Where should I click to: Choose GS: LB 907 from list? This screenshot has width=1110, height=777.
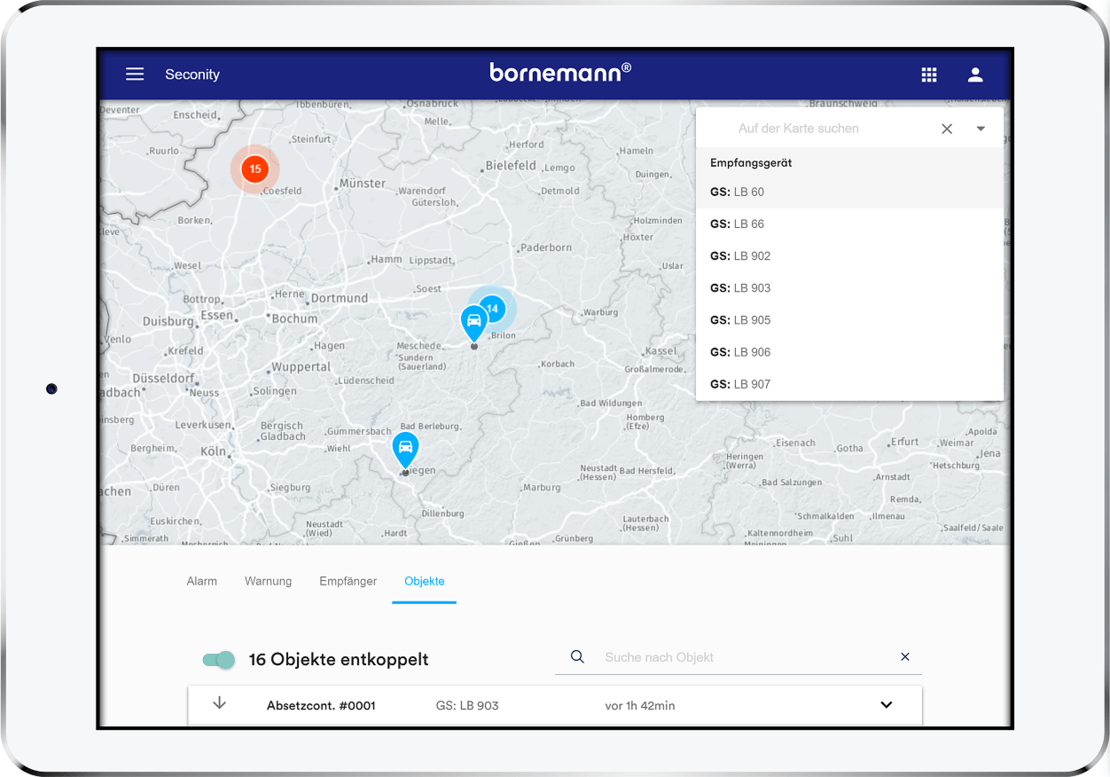(849, 384)
